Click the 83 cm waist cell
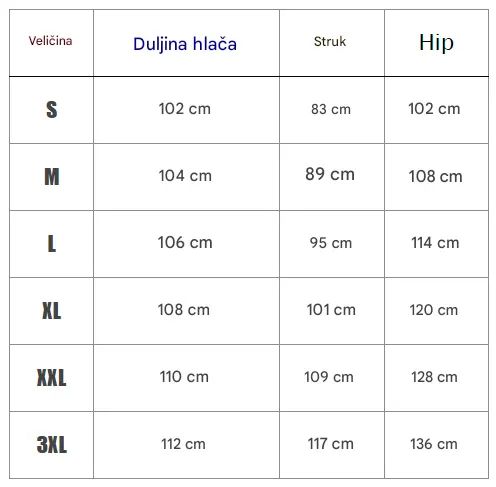This screenshot has width=496, height=487. pos(331,109)
